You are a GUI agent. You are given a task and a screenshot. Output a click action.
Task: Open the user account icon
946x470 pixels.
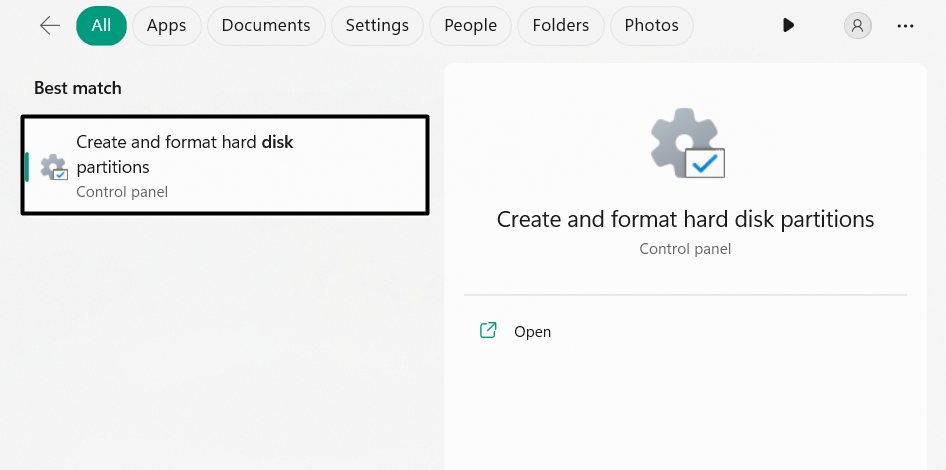[857, 26]
